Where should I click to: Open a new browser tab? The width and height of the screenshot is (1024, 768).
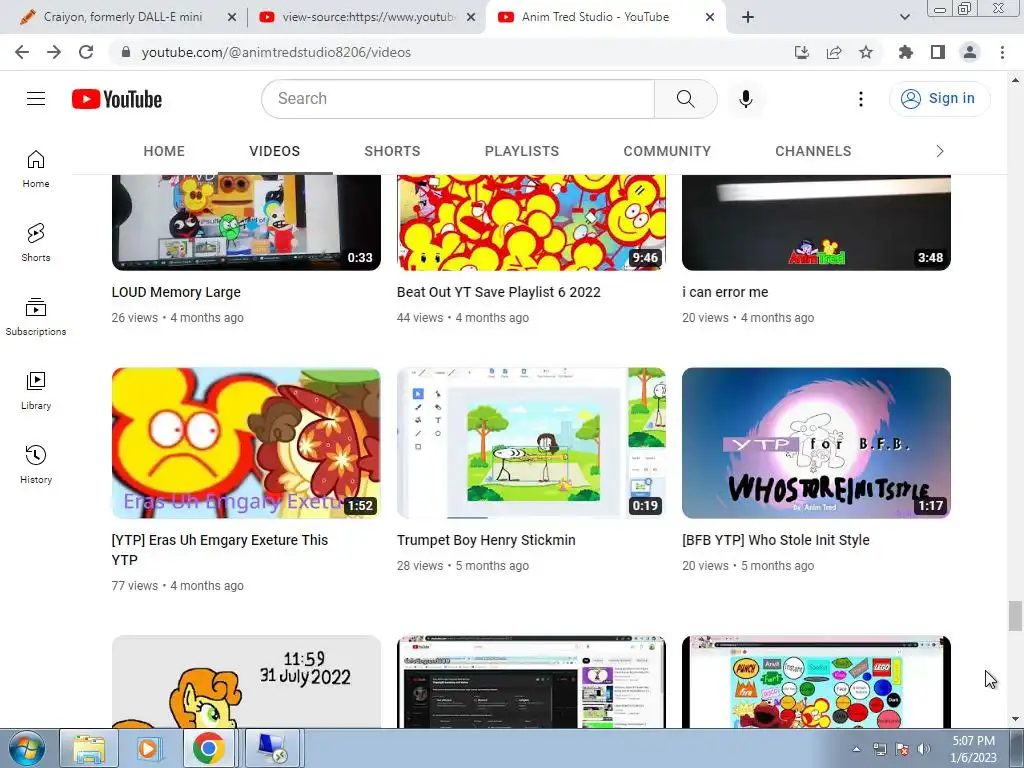pyautogui.click(x=748, y=17)
